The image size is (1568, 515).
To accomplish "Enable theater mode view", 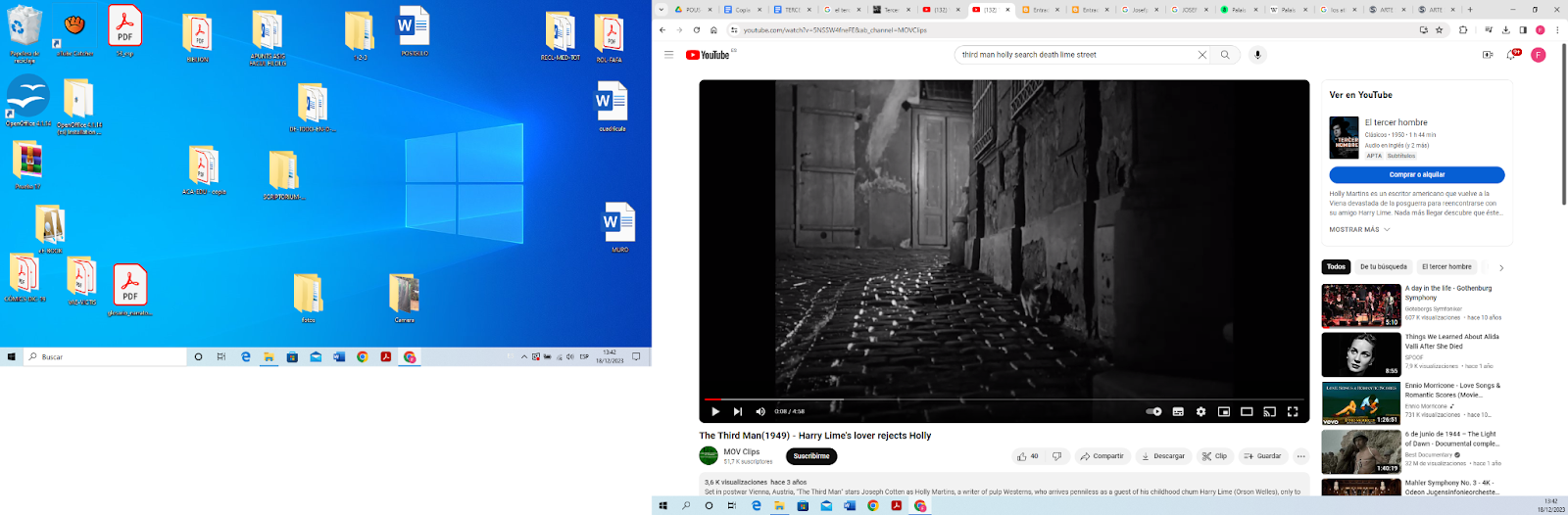I will (1247, 411).
